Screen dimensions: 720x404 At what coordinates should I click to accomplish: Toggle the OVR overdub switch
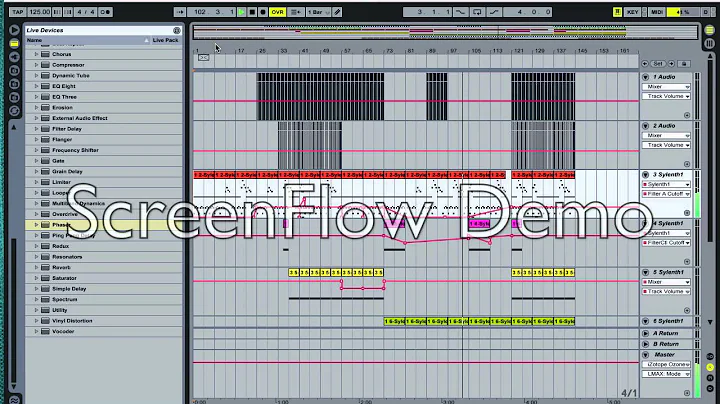[277, 12]
